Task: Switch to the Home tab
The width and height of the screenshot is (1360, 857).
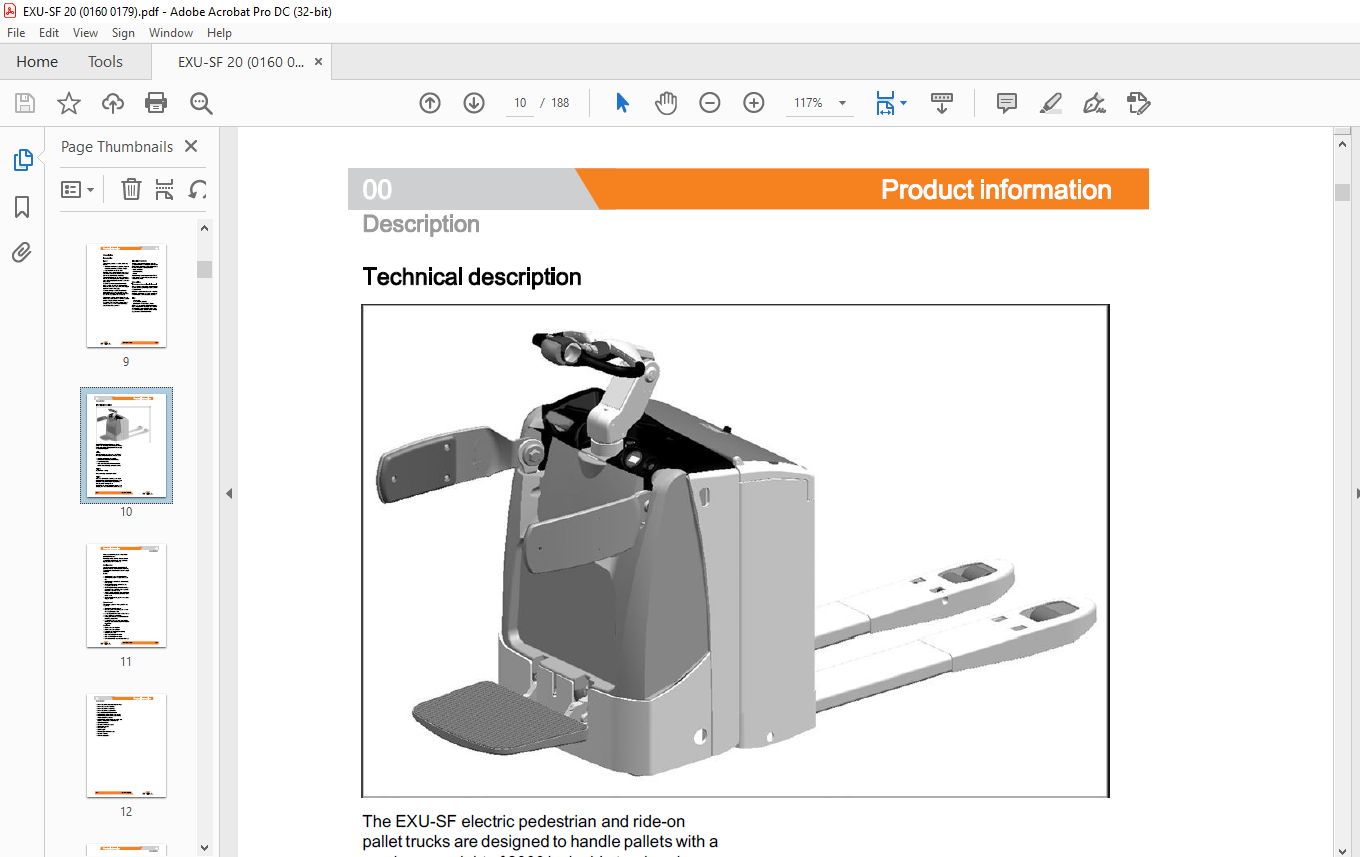Action: pos(37,62)
